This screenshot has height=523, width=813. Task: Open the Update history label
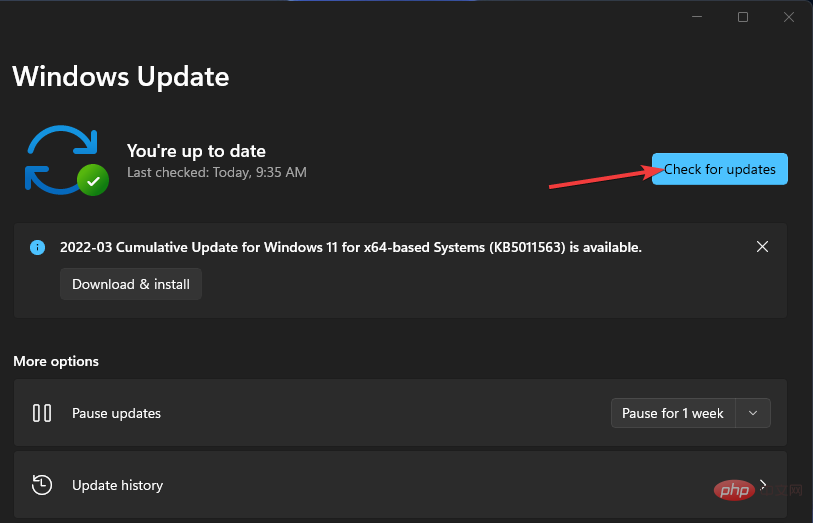click(x=117, y=485)
